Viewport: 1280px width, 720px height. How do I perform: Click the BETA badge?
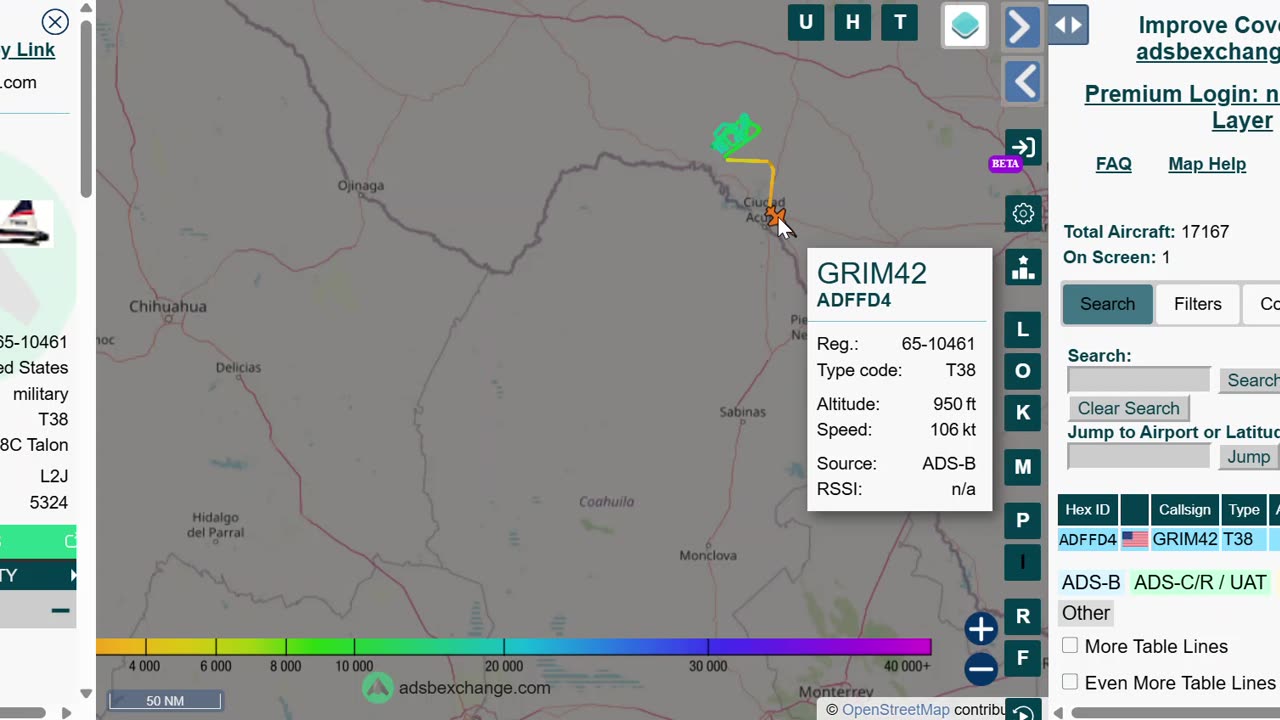click(1004, 163)
